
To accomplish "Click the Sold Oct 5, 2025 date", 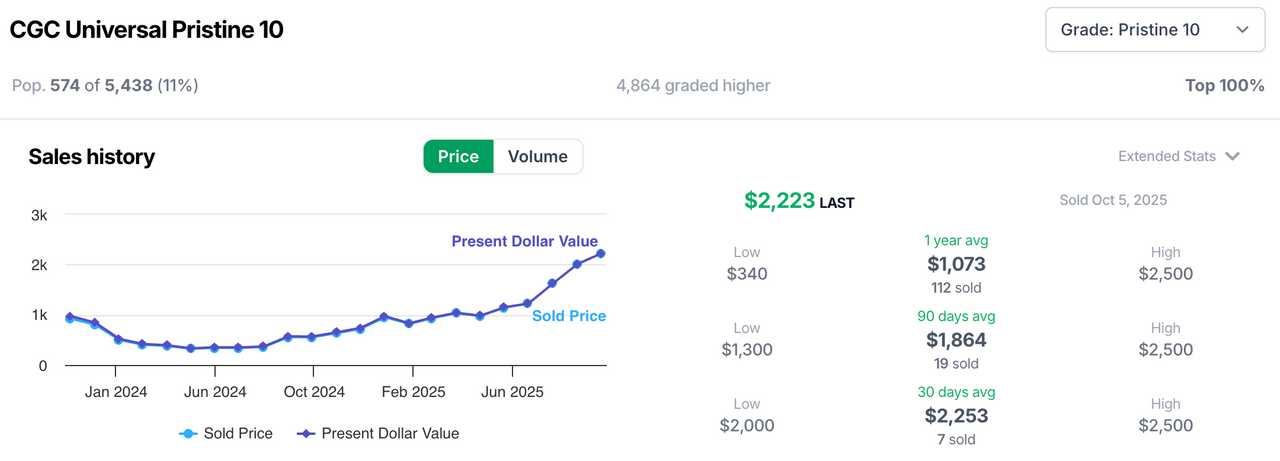I will pos(1113,200).
